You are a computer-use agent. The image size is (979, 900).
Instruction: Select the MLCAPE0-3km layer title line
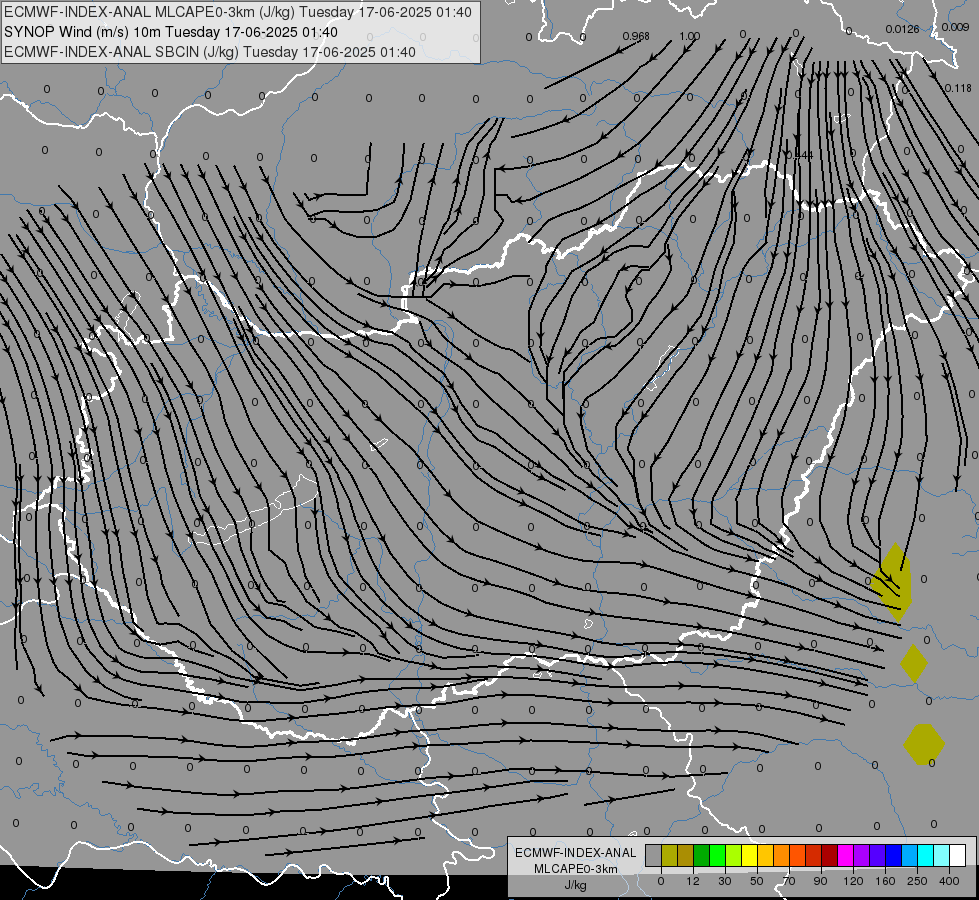pyautogui.click(x=238, y=12)
